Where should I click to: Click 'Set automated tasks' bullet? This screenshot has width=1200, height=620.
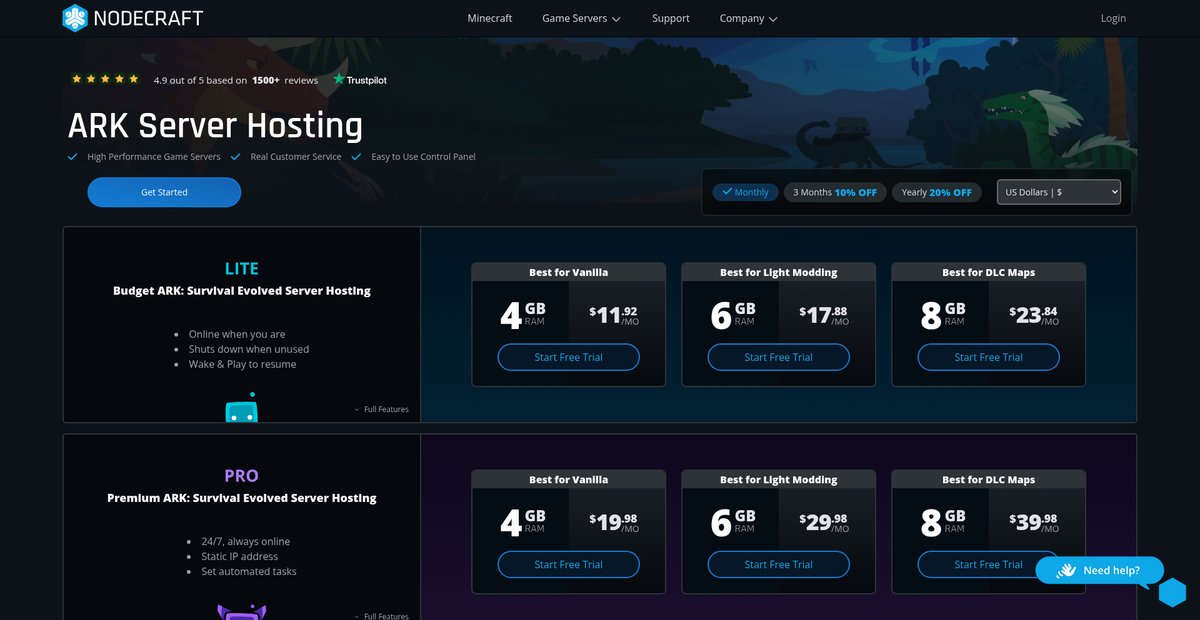tap(249, 571)
